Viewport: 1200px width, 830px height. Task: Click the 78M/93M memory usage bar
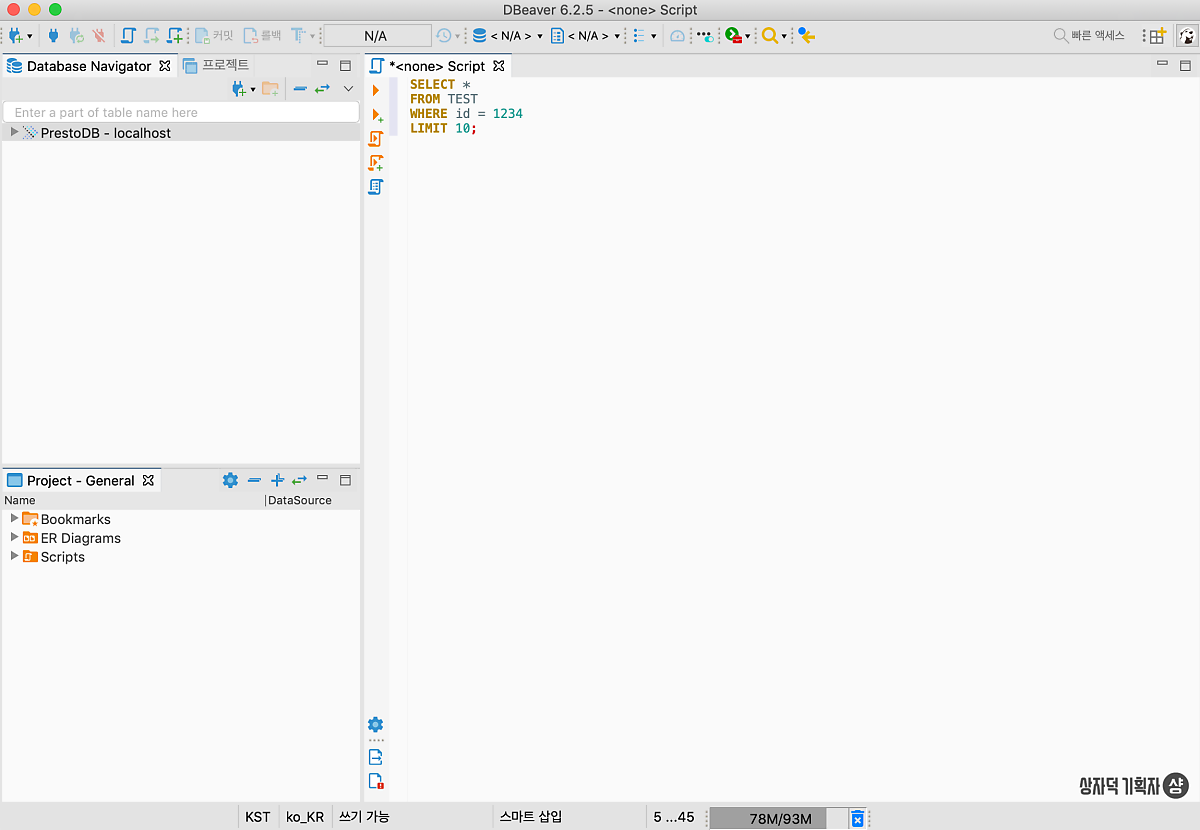click(x=779, y=819)
